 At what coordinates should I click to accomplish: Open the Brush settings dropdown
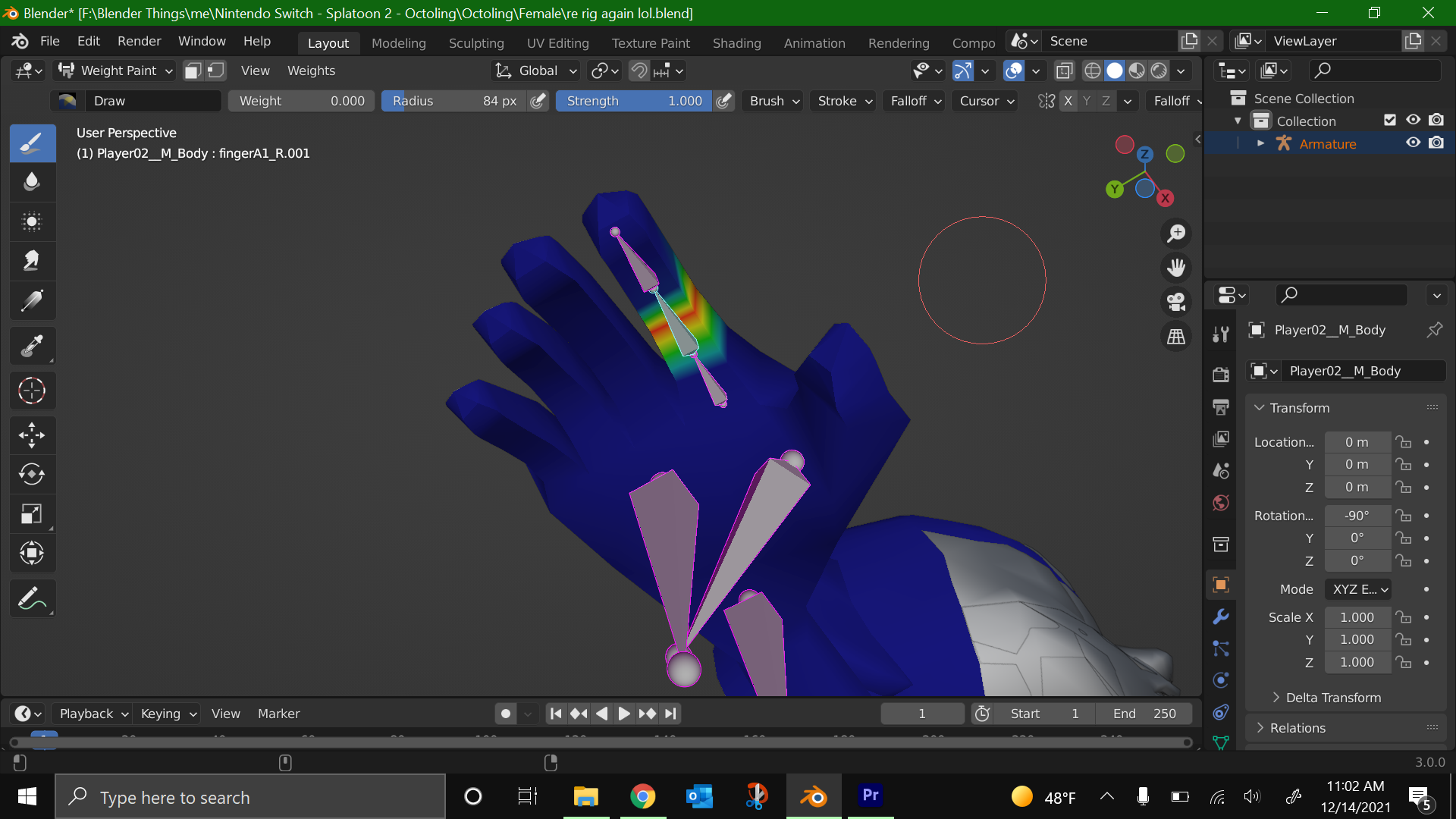774,101
